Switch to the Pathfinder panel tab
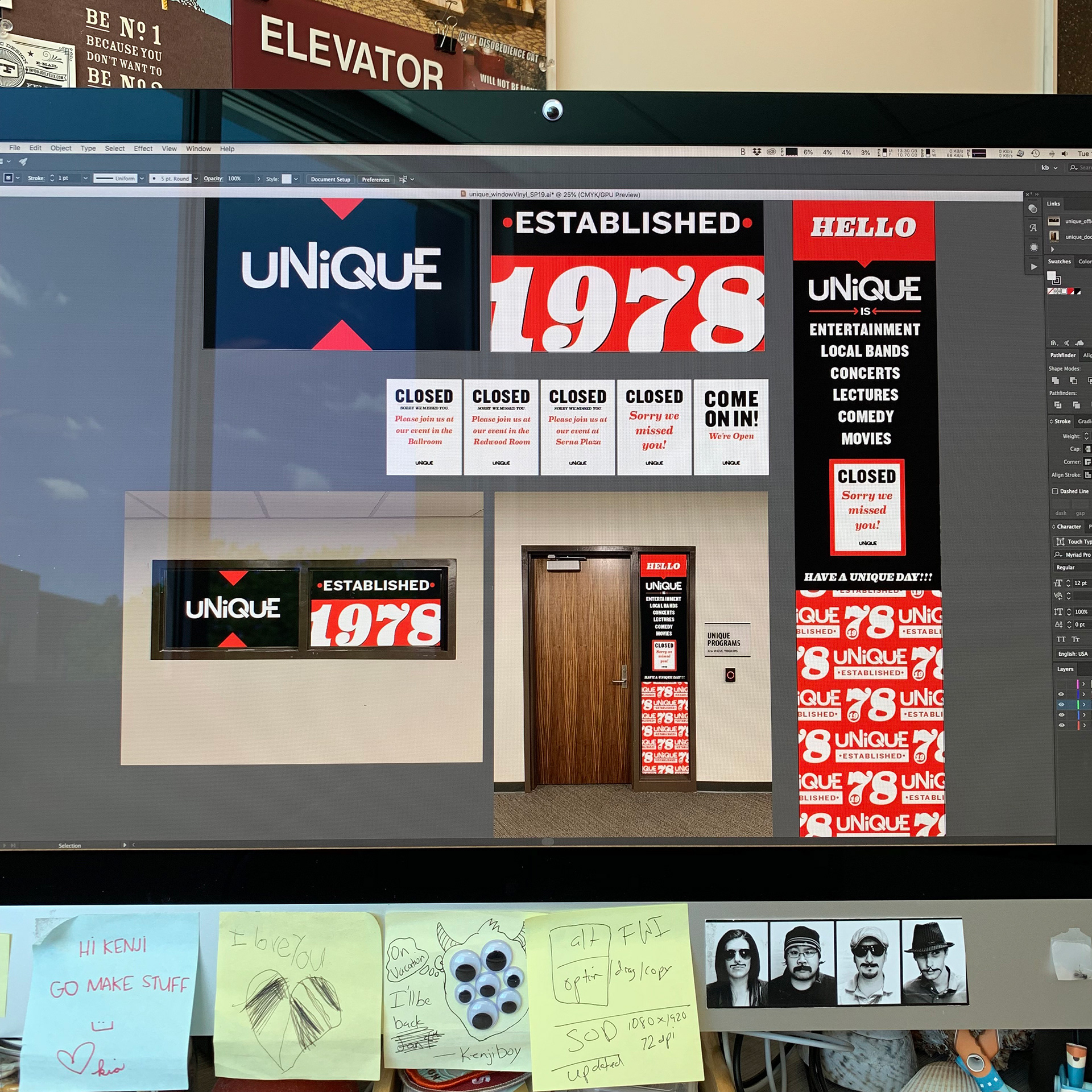This screenshot has width=1092, height=1092. point(1062,355)
